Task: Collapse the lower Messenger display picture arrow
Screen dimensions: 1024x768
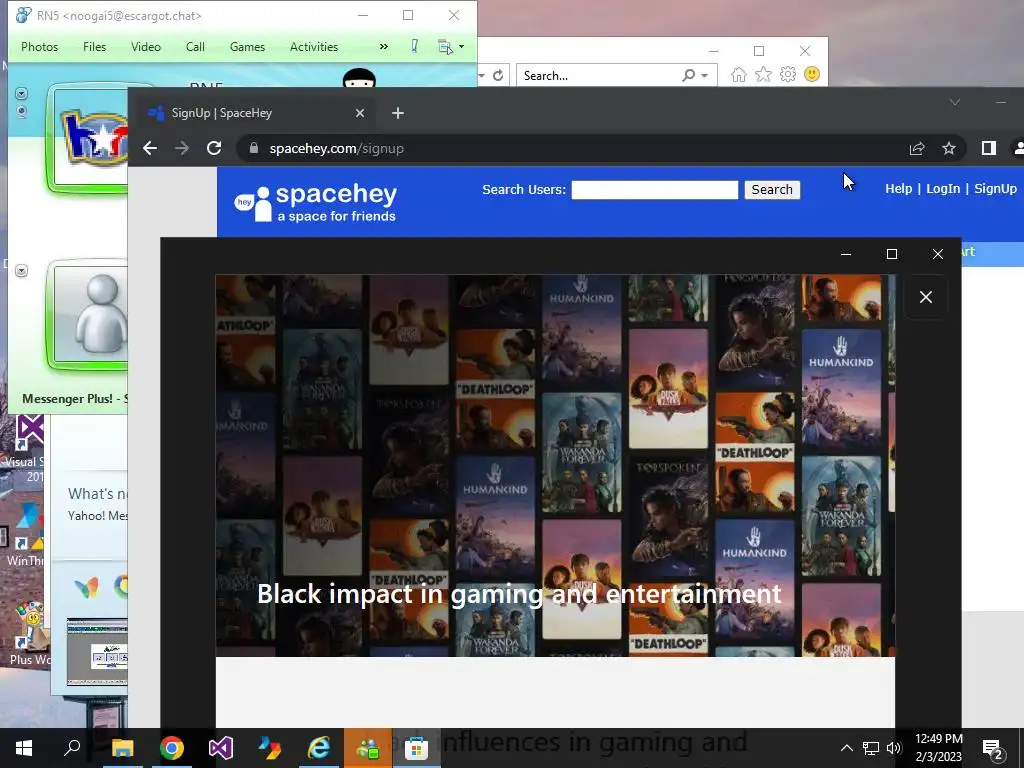Action: 22,270
